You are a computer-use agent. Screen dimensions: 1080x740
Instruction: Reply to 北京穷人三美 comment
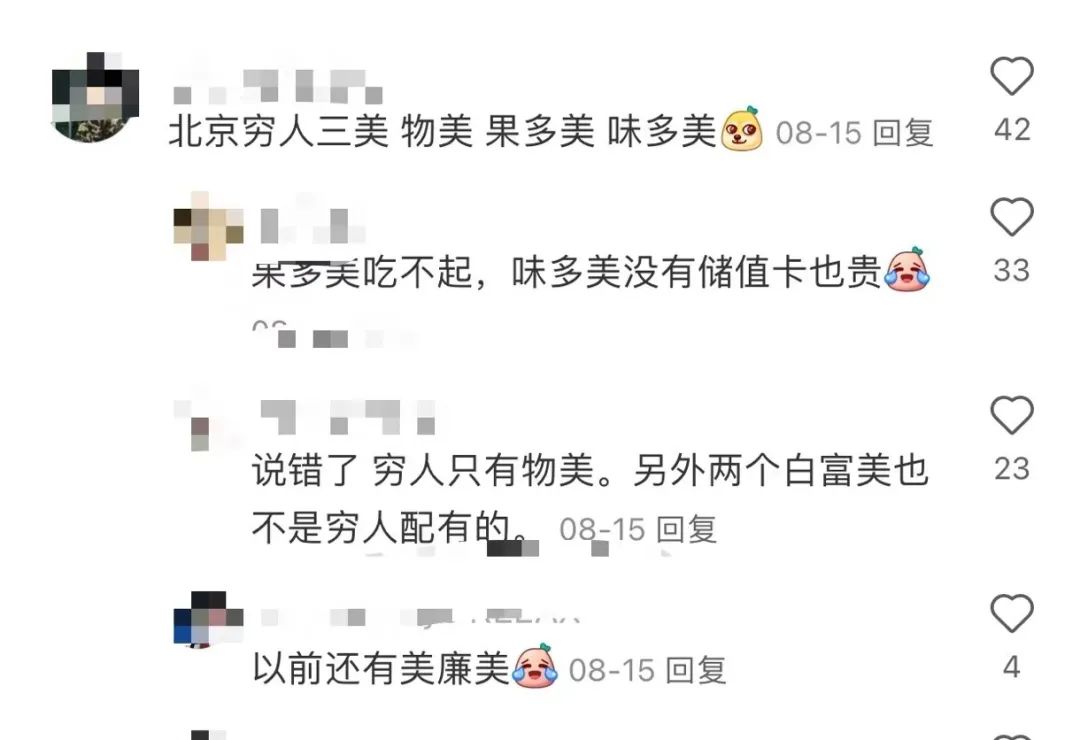click(903, 132)
